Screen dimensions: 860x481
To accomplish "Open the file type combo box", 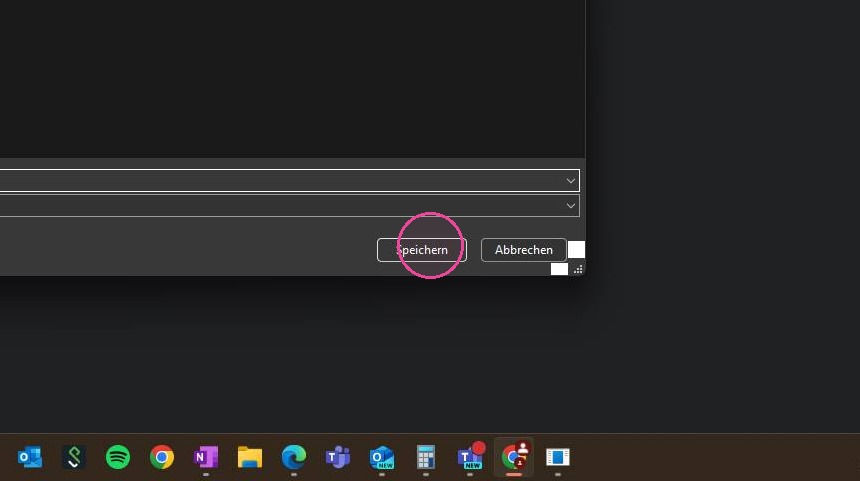I will point(290,206).
